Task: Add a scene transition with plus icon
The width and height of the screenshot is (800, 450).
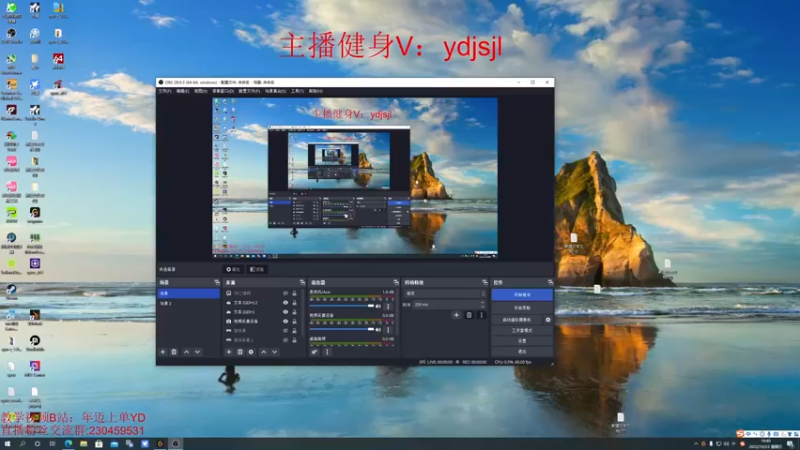Action: coord(457,315)
